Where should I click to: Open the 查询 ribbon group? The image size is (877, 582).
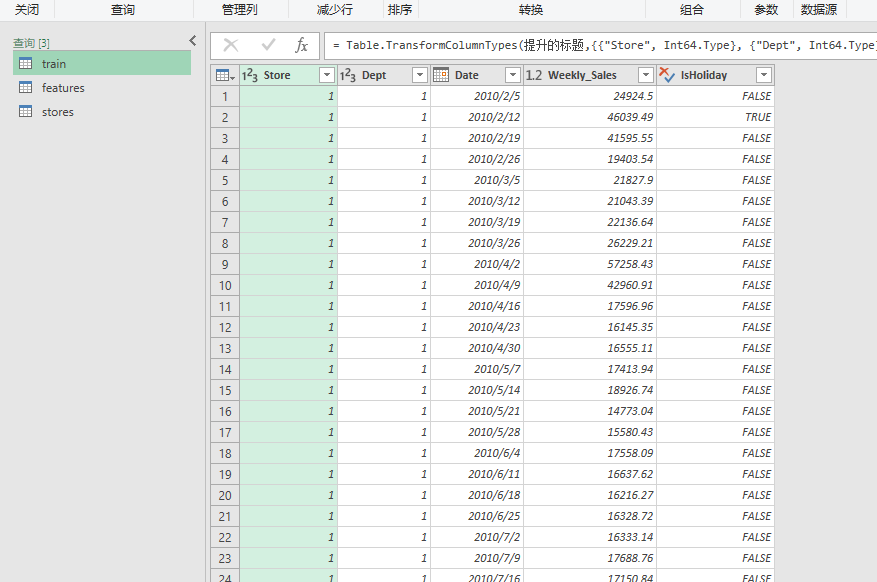click(123, 10)
